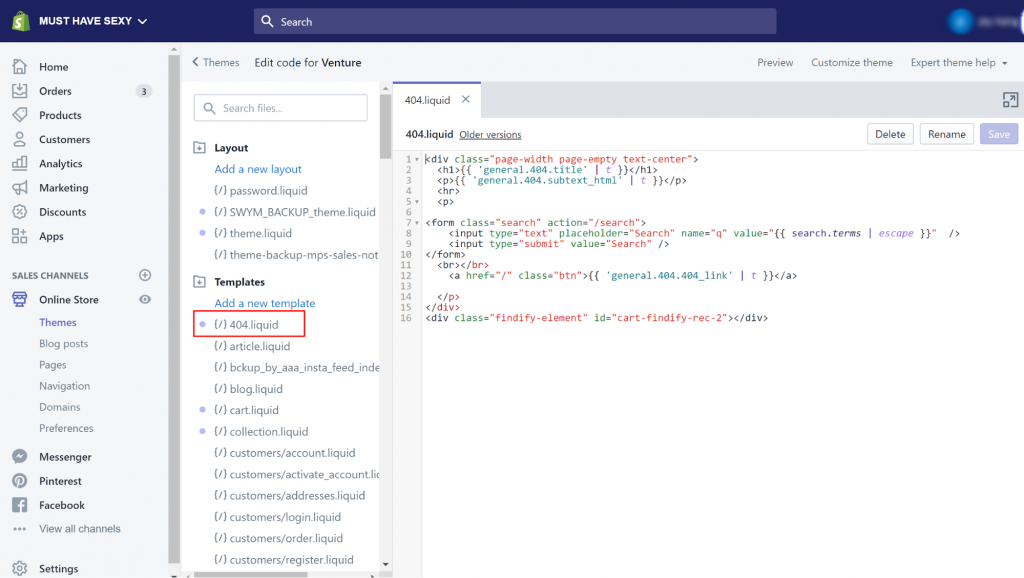Screen dimensions: 1024x578
Task: Open the MUST HAVE SEXY store dropdown
Action: pos(92,21)
